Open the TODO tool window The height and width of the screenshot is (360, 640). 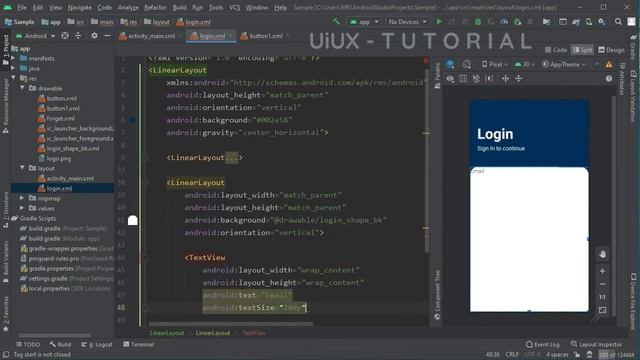click(x=28, y=344)
